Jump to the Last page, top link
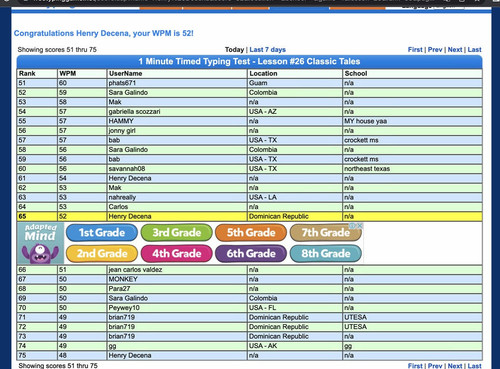This screenshot has width=500, height=369. 474,50
